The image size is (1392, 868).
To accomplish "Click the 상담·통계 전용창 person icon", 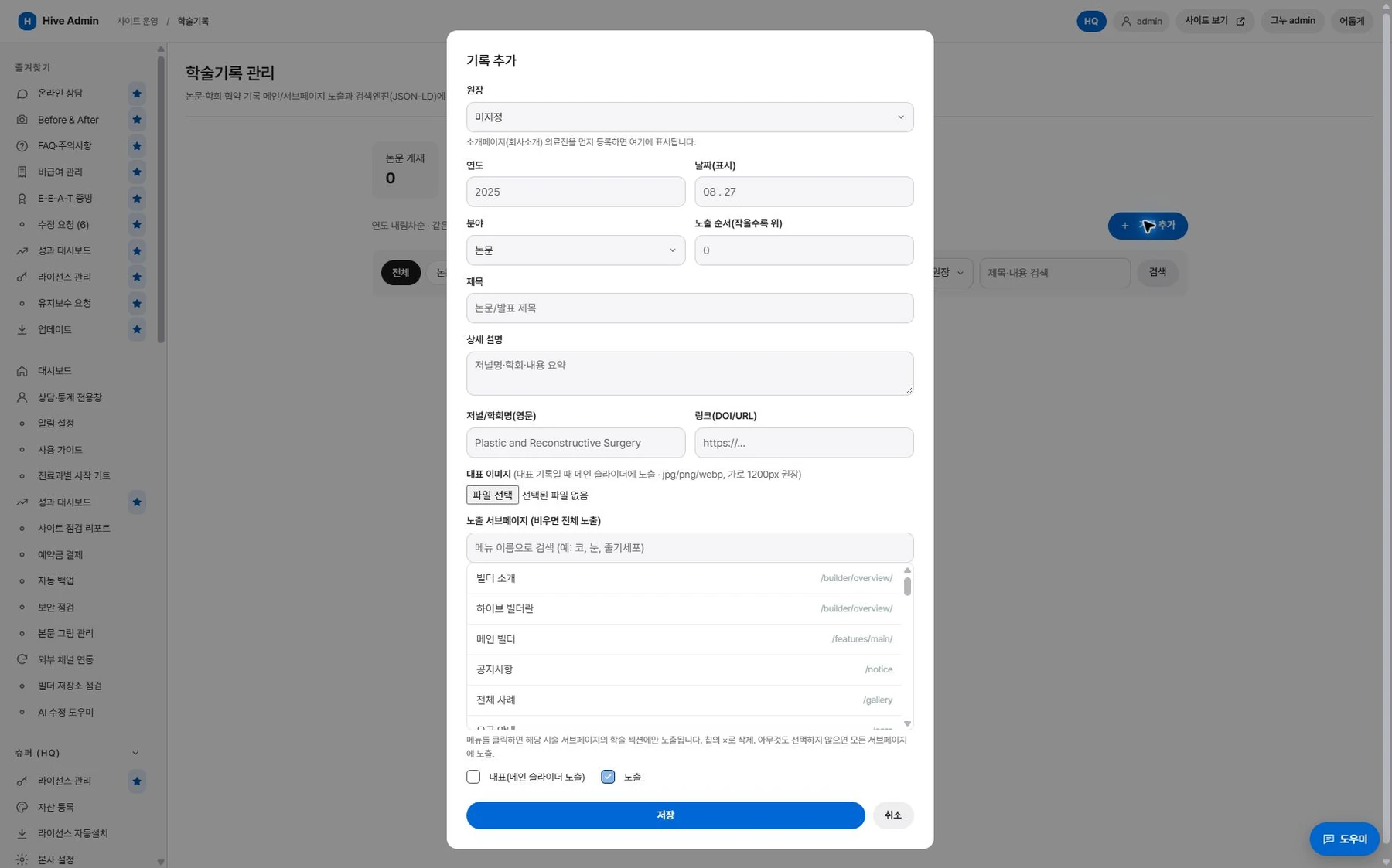I will click(x=22, y=397).
